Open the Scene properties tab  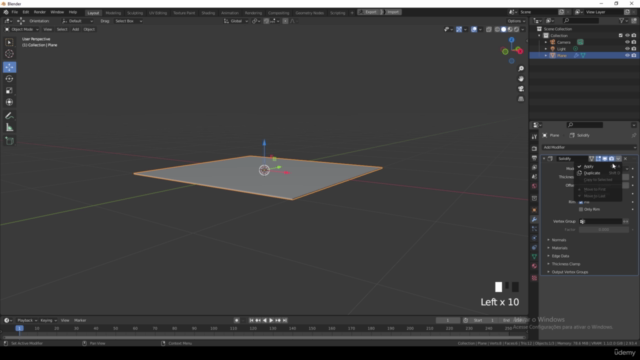click(534, 177)
